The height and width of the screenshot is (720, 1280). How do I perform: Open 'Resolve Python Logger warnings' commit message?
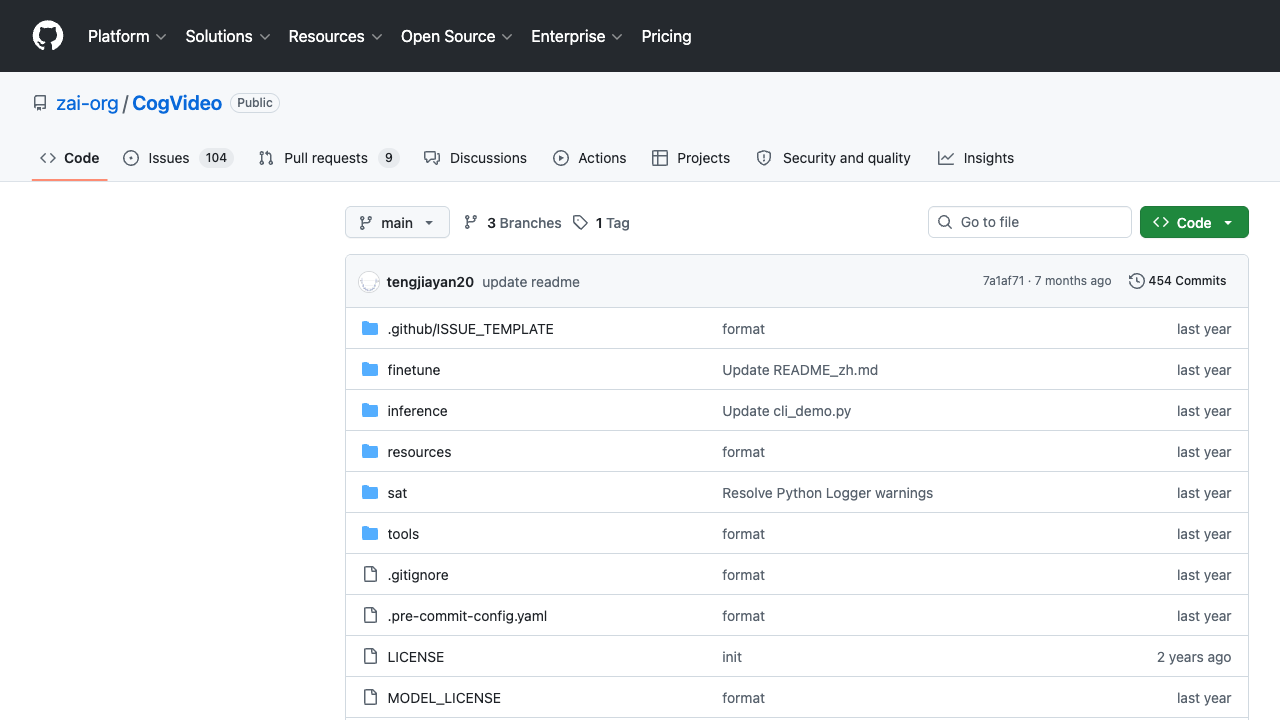point(827,493)
